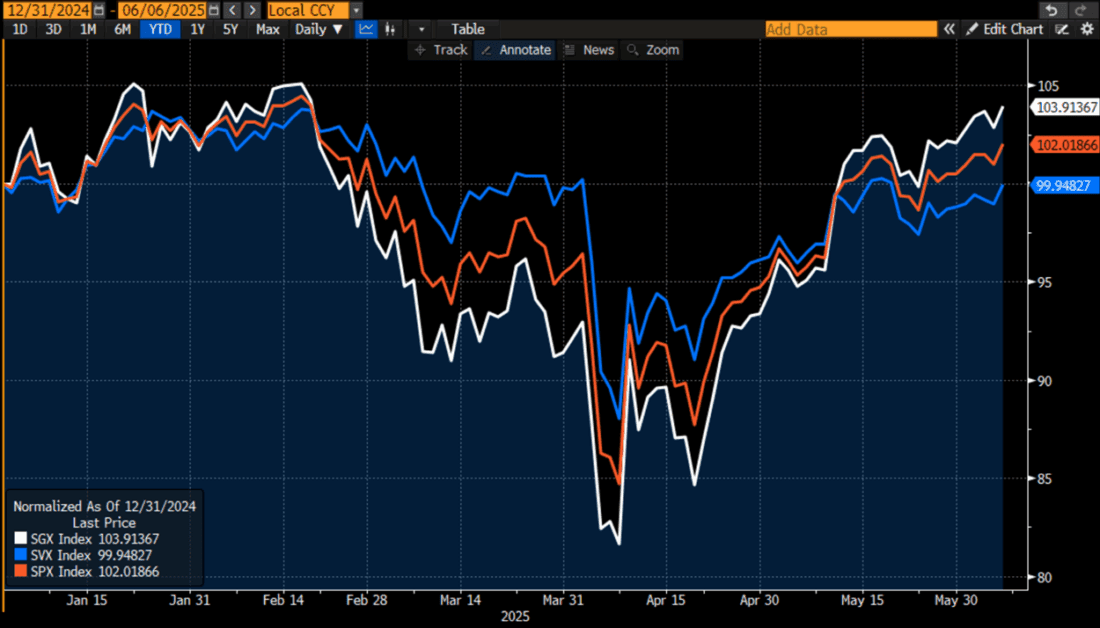The image size is (1100, 628).
Task: Click the Normalized As Of 12/31/2024 text
Action: [x=105, y=506]
